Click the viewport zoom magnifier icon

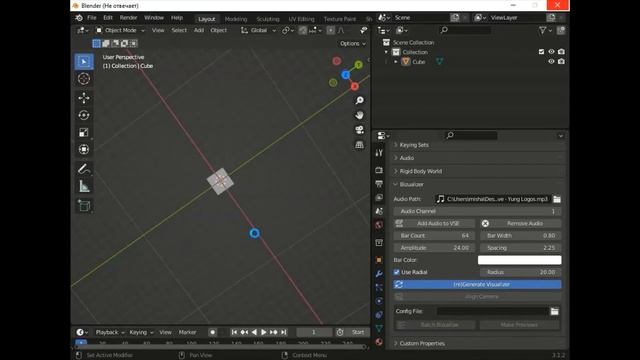(359, 100)
